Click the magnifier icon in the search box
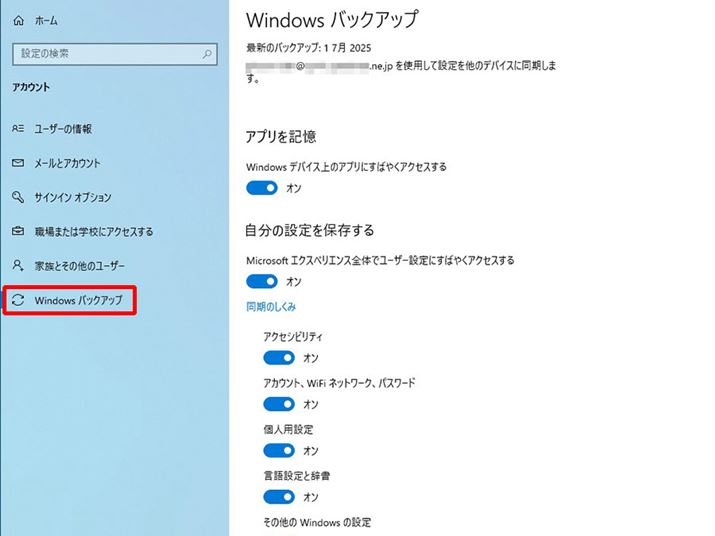 pos(207,54)
